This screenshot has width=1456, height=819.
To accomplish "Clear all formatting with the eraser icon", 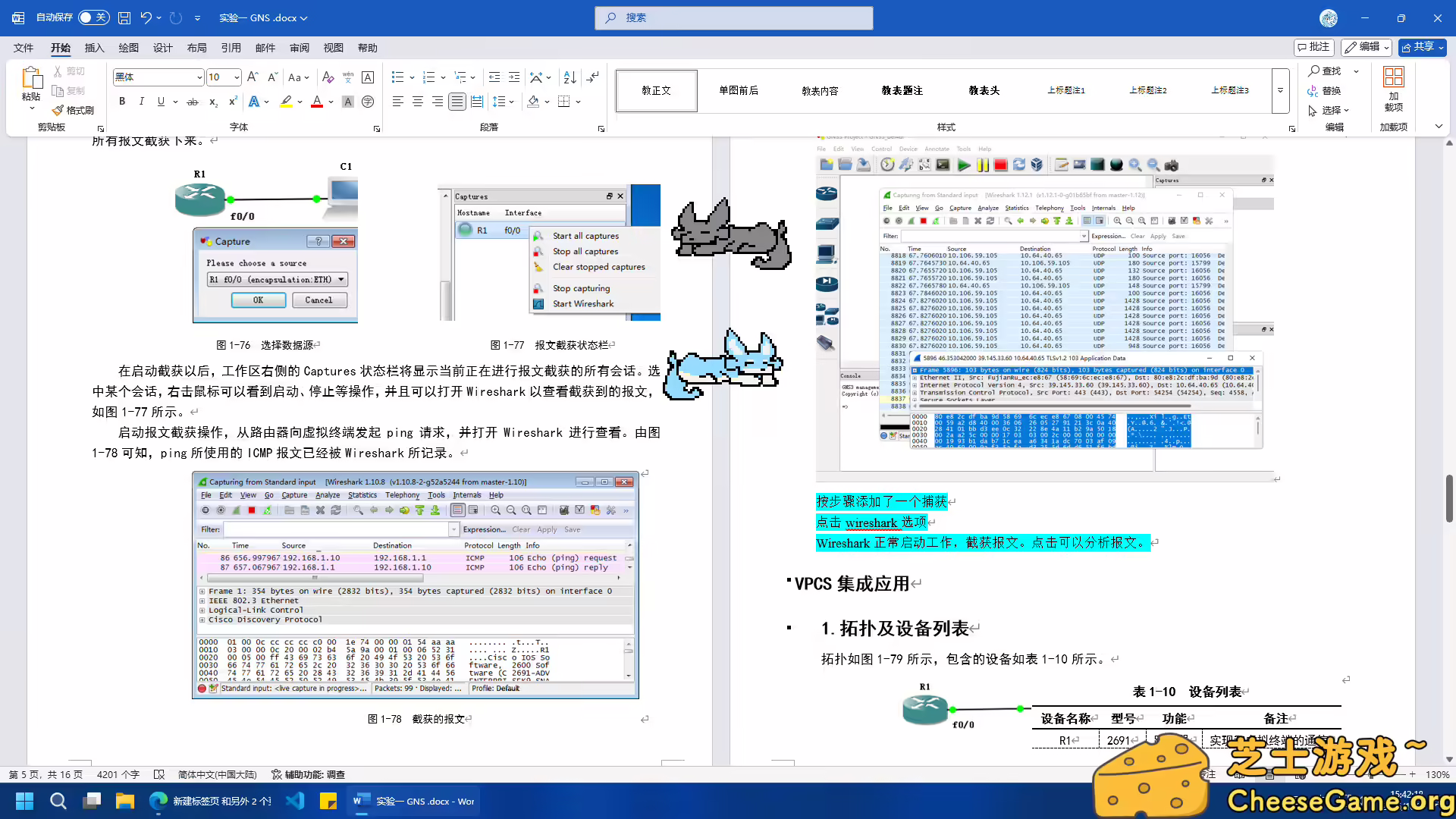I will [328, 77].
